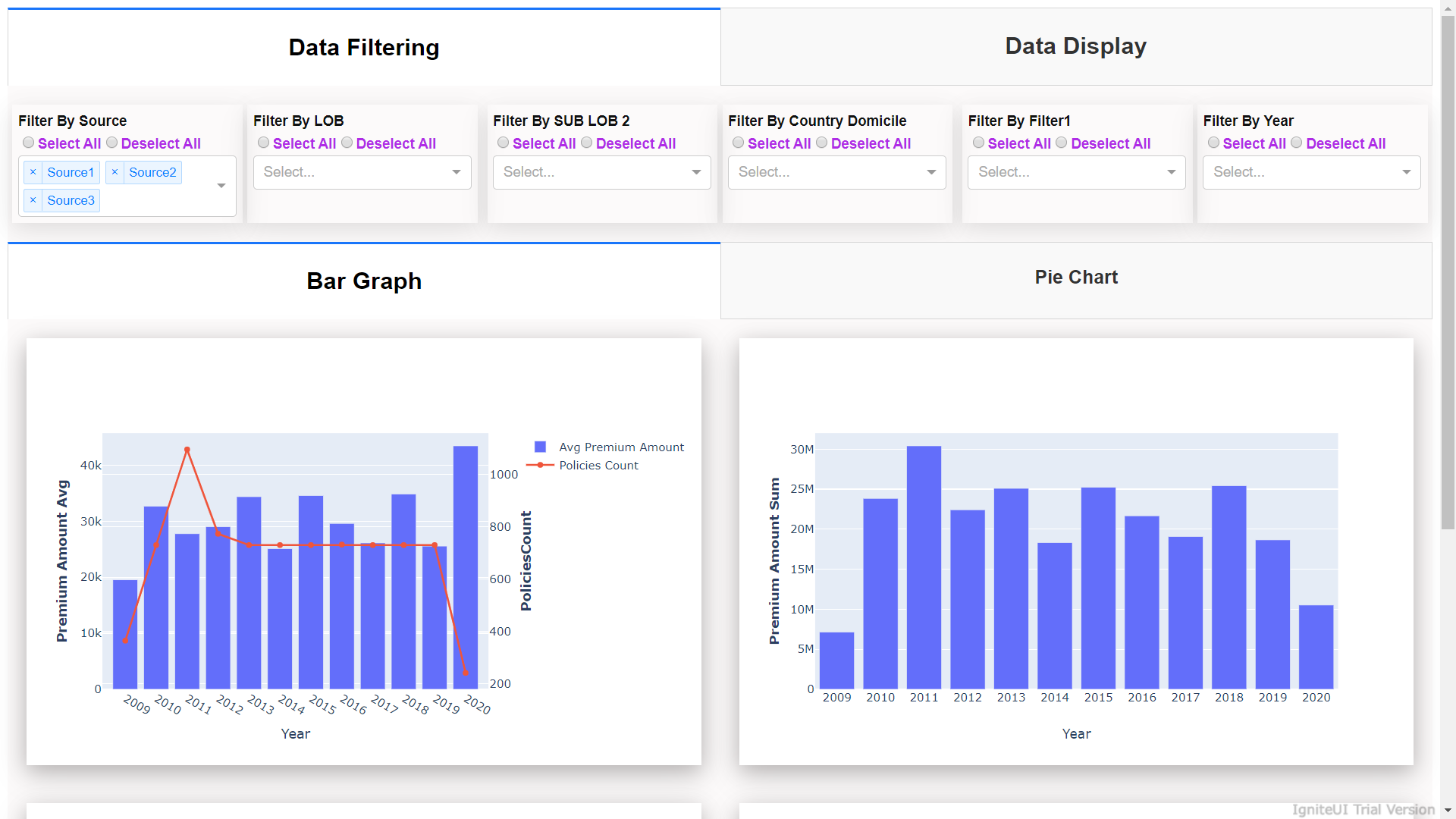Expand the Filter By Source dropdown arrow
Screen dimensions: 1456x819
221,186
